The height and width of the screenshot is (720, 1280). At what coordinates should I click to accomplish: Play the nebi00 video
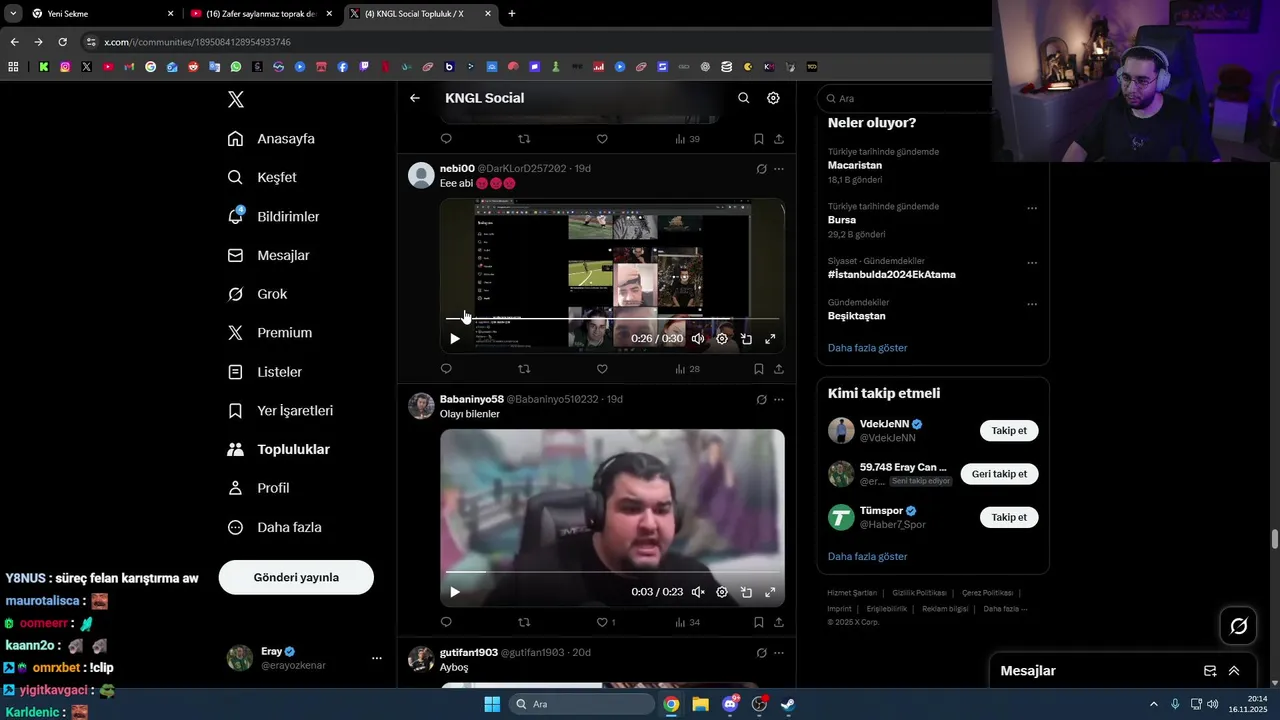tap(455, 339)
